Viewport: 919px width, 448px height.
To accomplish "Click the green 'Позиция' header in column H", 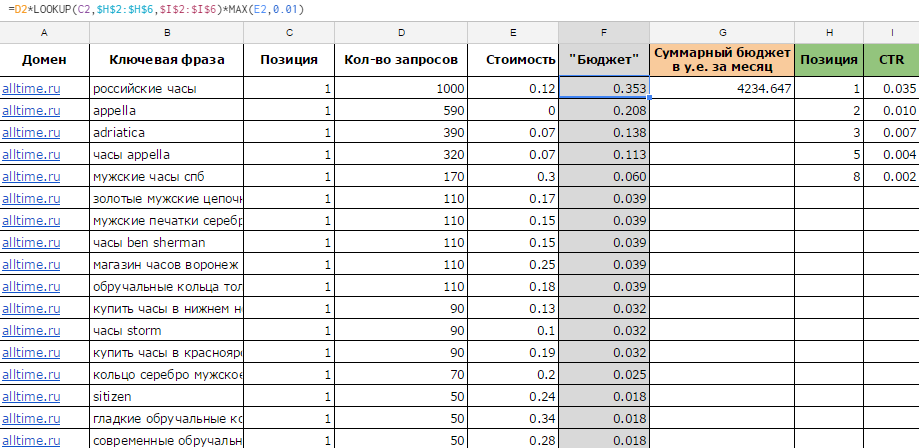I will [829, 60].
